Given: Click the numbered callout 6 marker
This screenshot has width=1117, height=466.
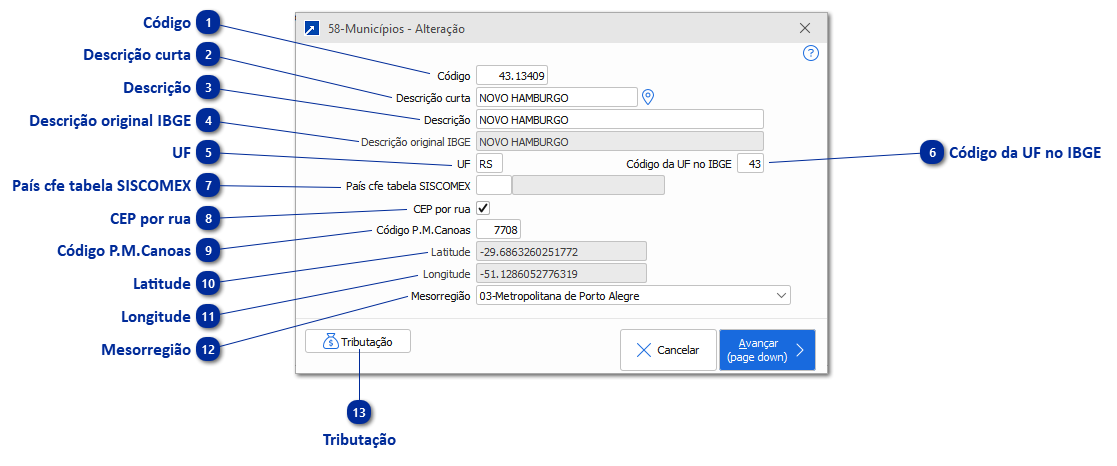Looking at the screenshot, I should click(x=932, y=153).
